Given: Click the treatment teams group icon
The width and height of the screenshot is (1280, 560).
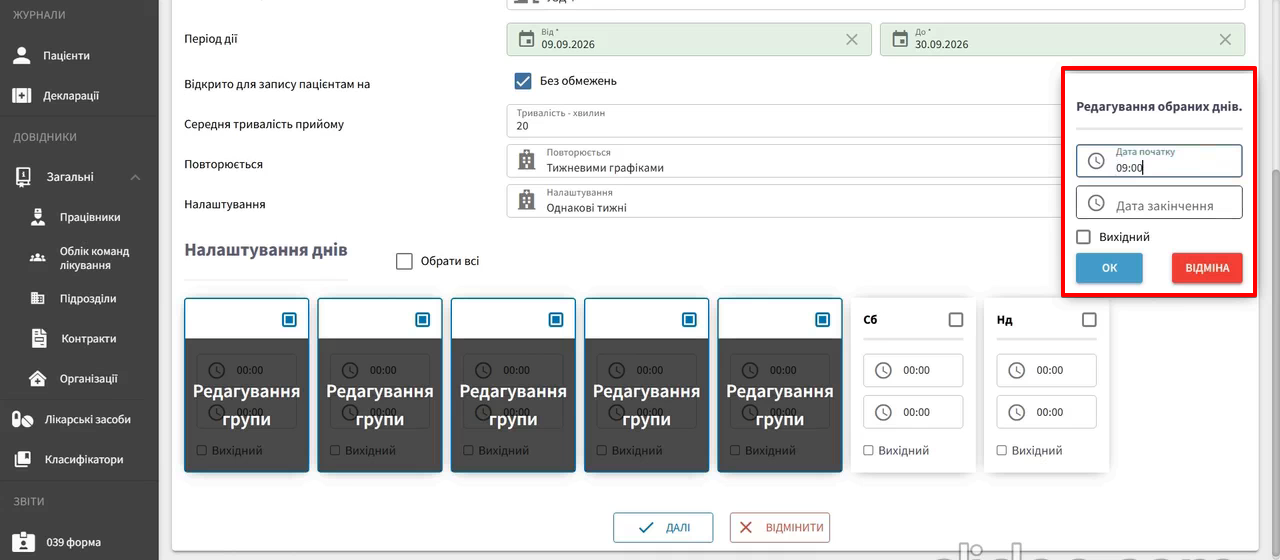Looking at the screenshot, I should click(38, 258).
